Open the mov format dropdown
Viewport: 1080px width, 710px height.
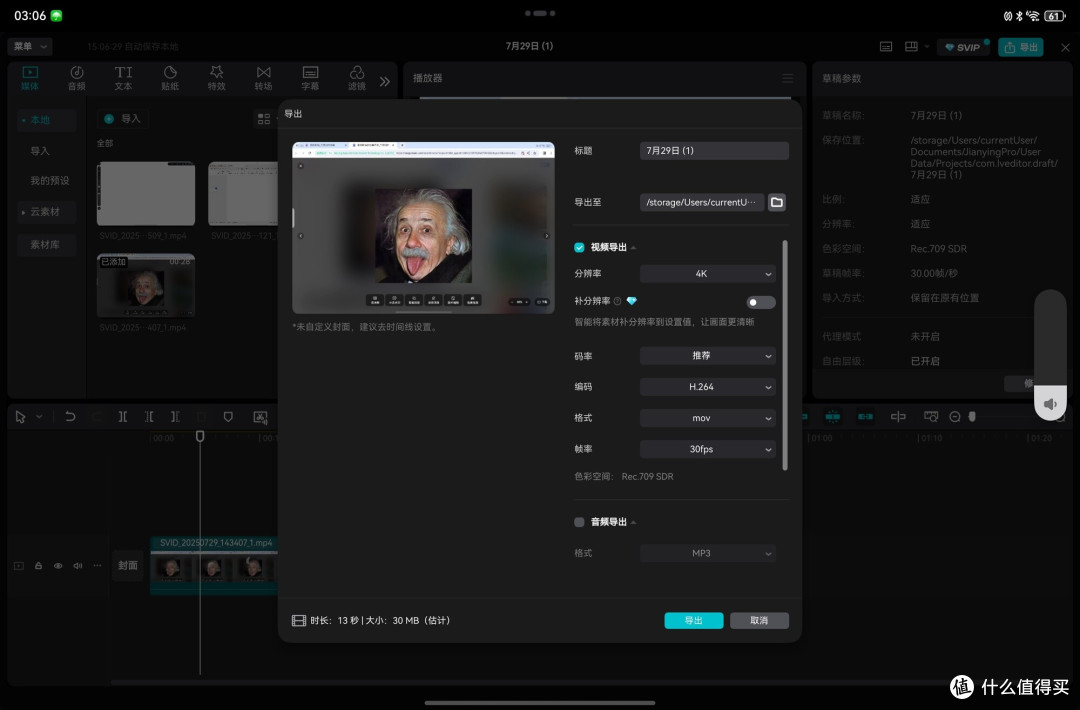coord(707,418)
